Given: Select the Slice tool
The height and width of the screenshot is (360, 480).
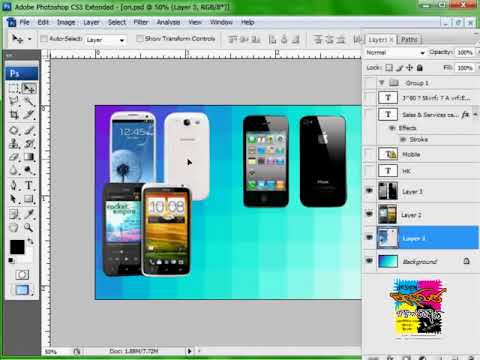Looking at the screenshot, I should click(x=29, y=115).
